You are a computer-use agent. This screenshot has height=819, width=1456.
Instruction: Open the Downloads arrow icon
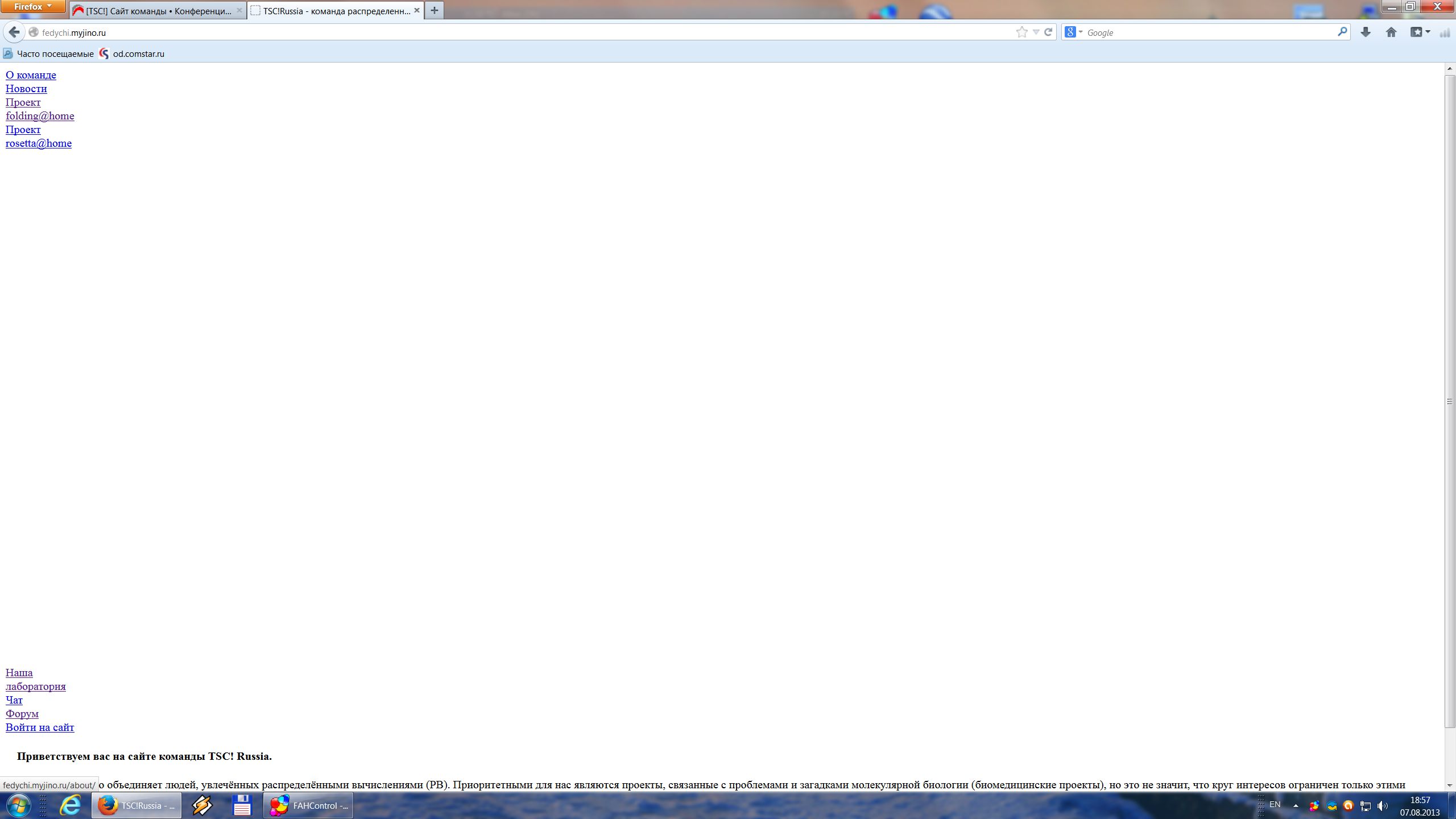tap(1365, 32)
